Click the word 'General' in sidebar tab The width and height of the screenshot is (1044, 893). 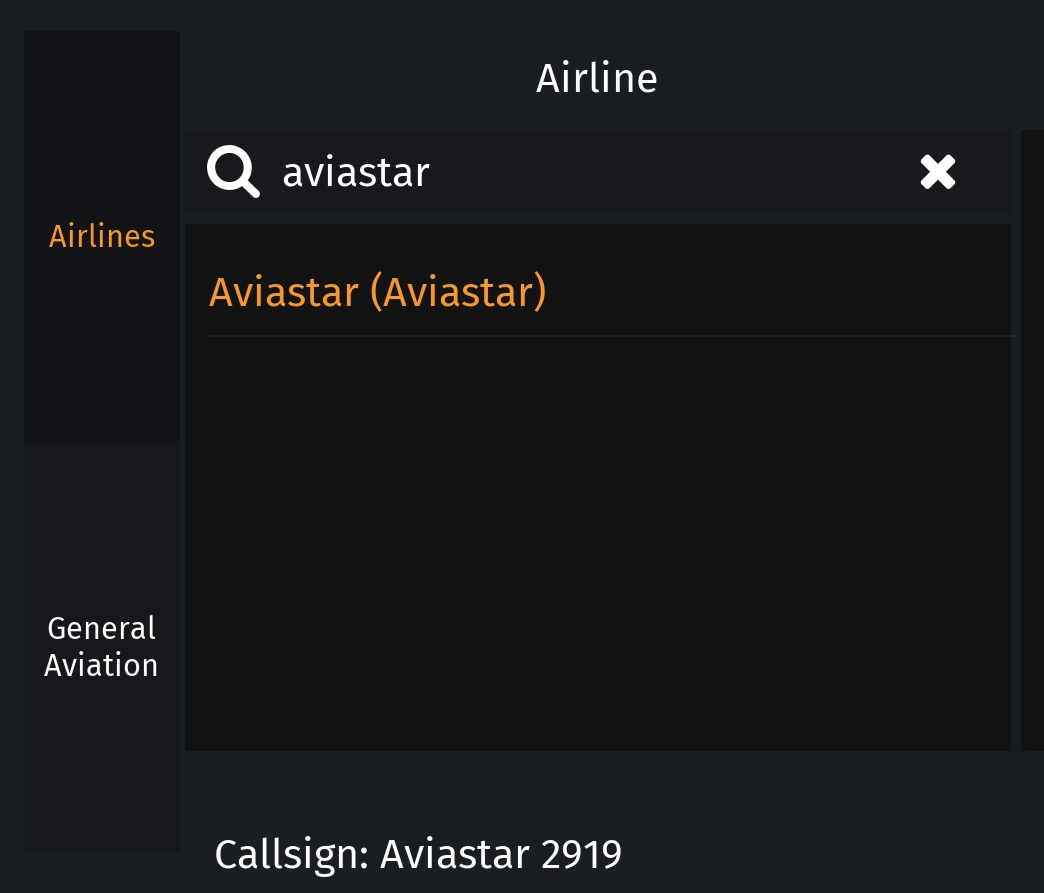click(102, 628)
